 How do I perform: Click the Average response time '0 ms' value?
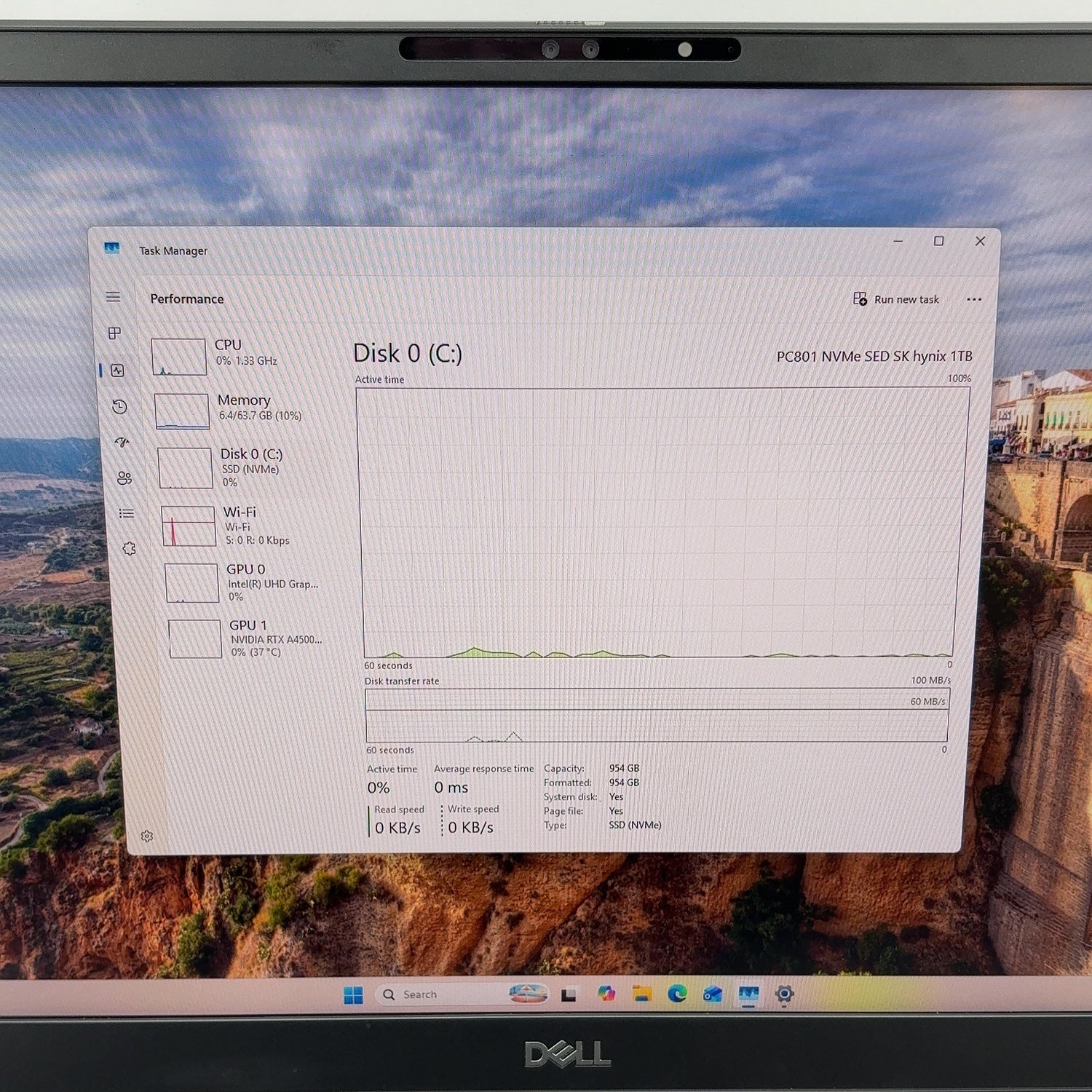point(451,788)
